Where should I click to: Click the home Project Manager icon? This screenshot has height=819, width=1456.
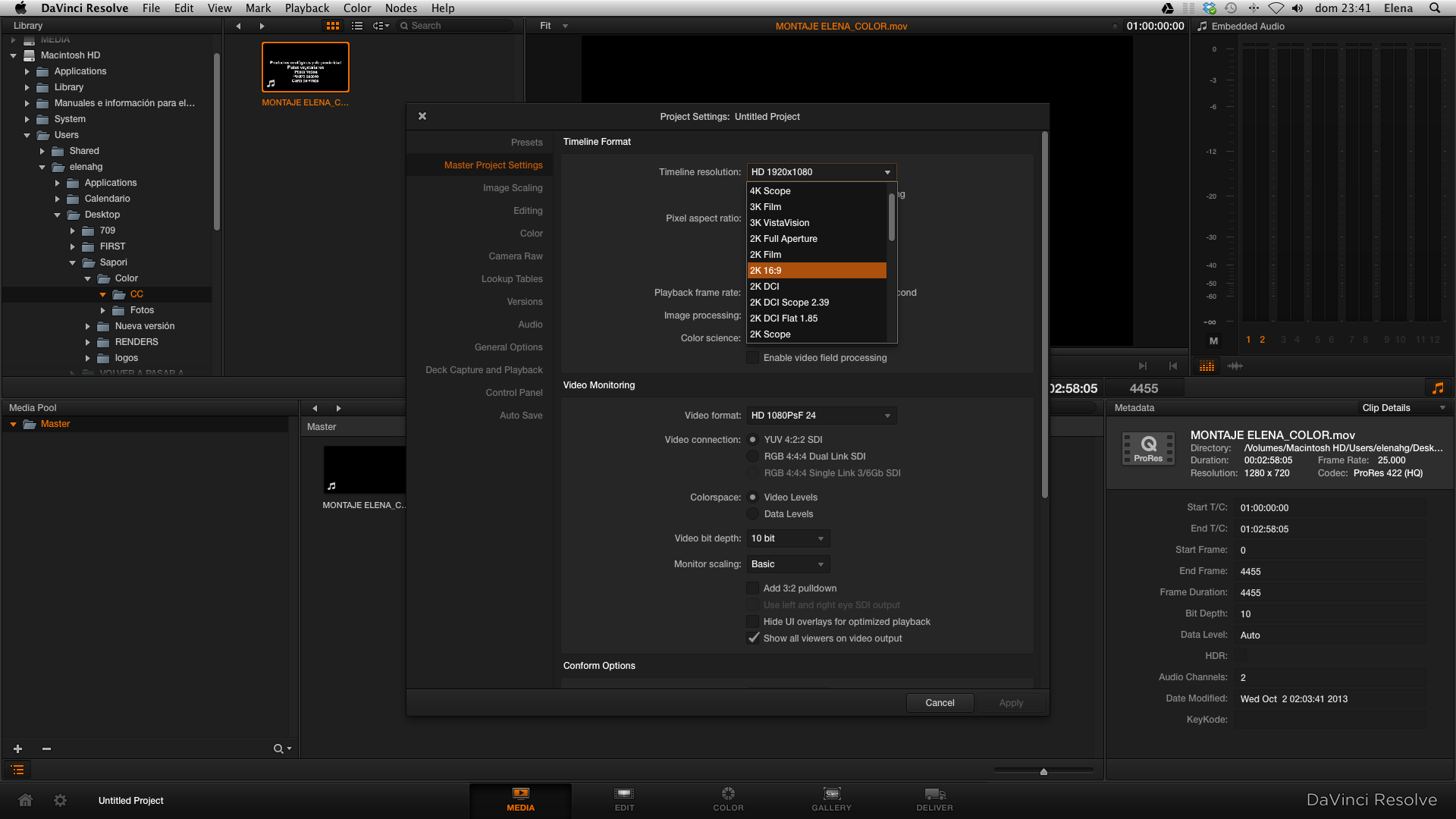coord(25,800)
